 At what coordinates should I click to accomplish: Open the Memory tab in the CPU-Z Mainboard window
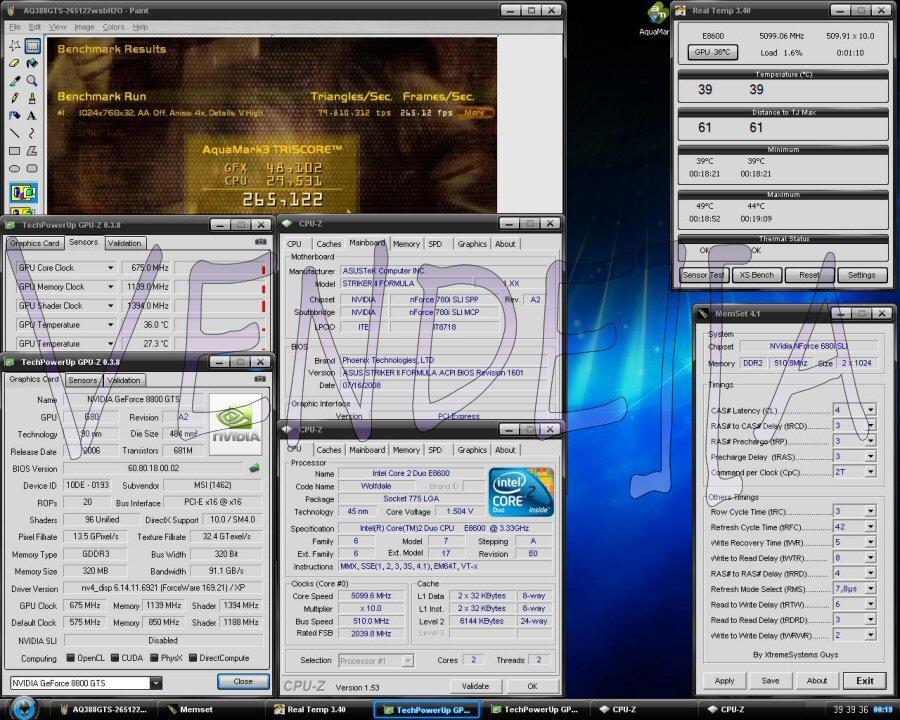click(406, 244)
